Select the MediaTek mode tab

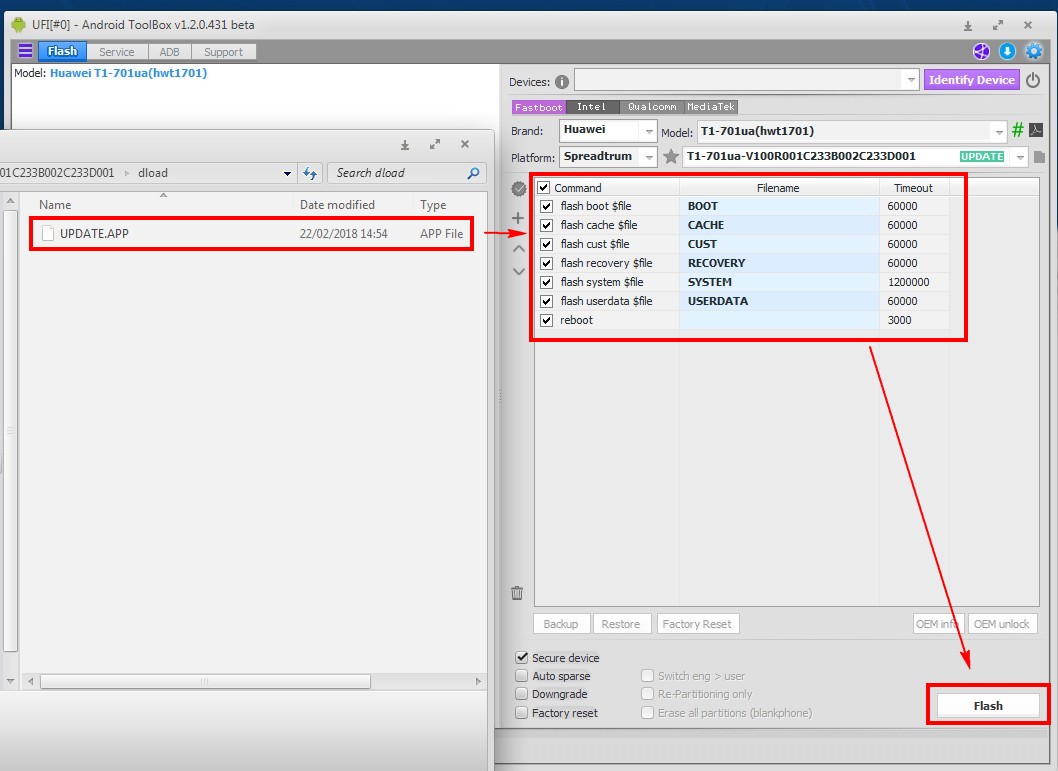pos(711,107)
